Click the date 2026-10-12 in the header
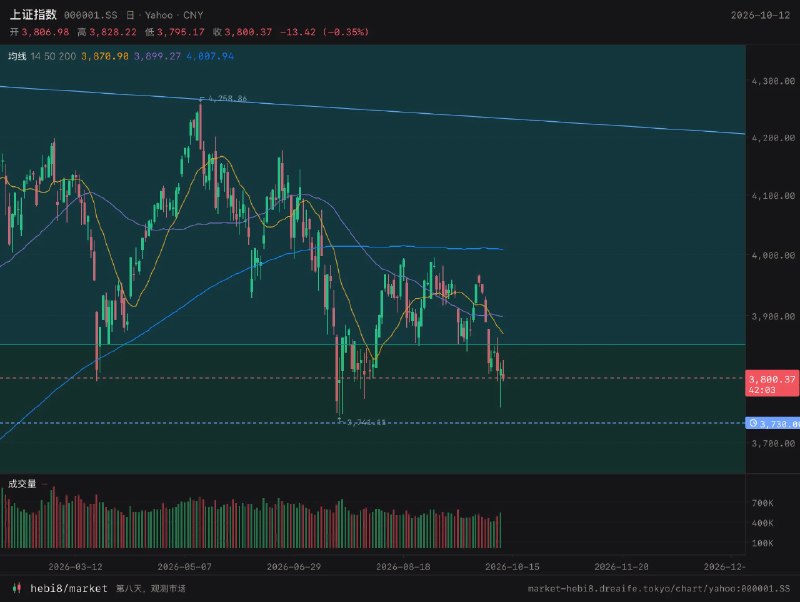The height and width of the screenshot is (602, 800). click(x=760, y=15)
